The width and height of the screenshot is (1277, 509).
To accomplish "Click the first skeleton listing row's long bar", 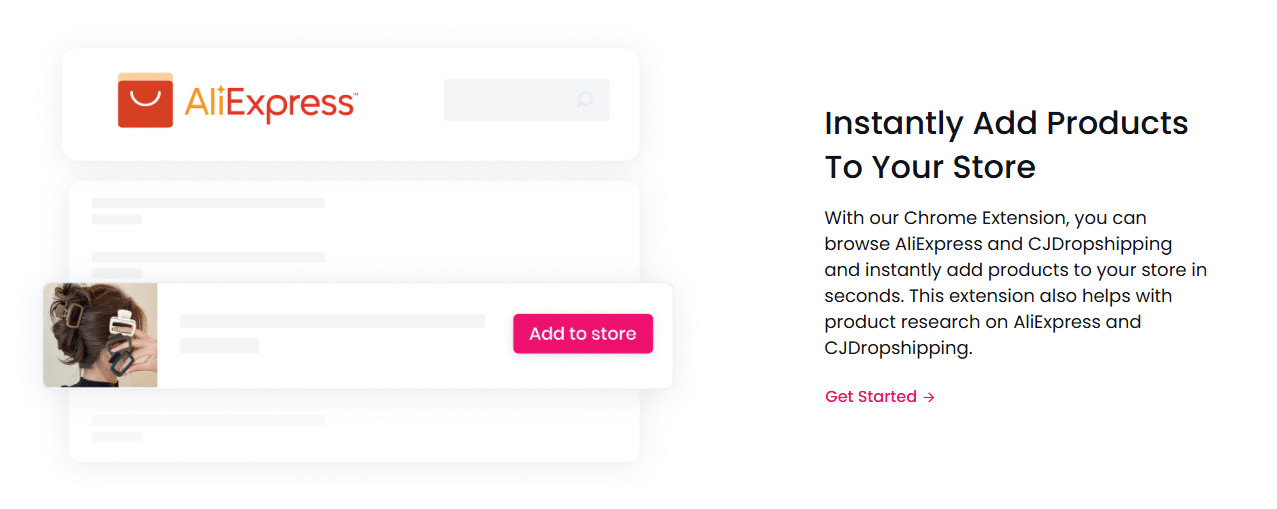I will pos(208,203).
